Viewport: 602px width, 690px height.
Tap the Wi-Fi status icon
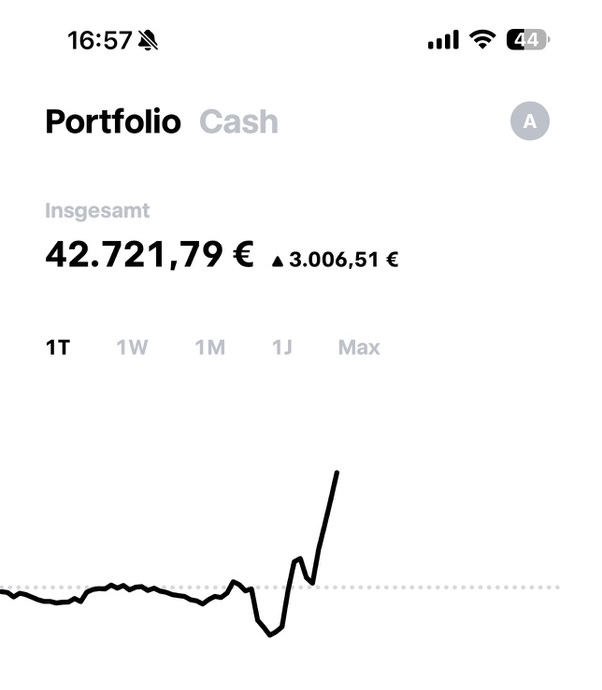click(x=483, y=40)
